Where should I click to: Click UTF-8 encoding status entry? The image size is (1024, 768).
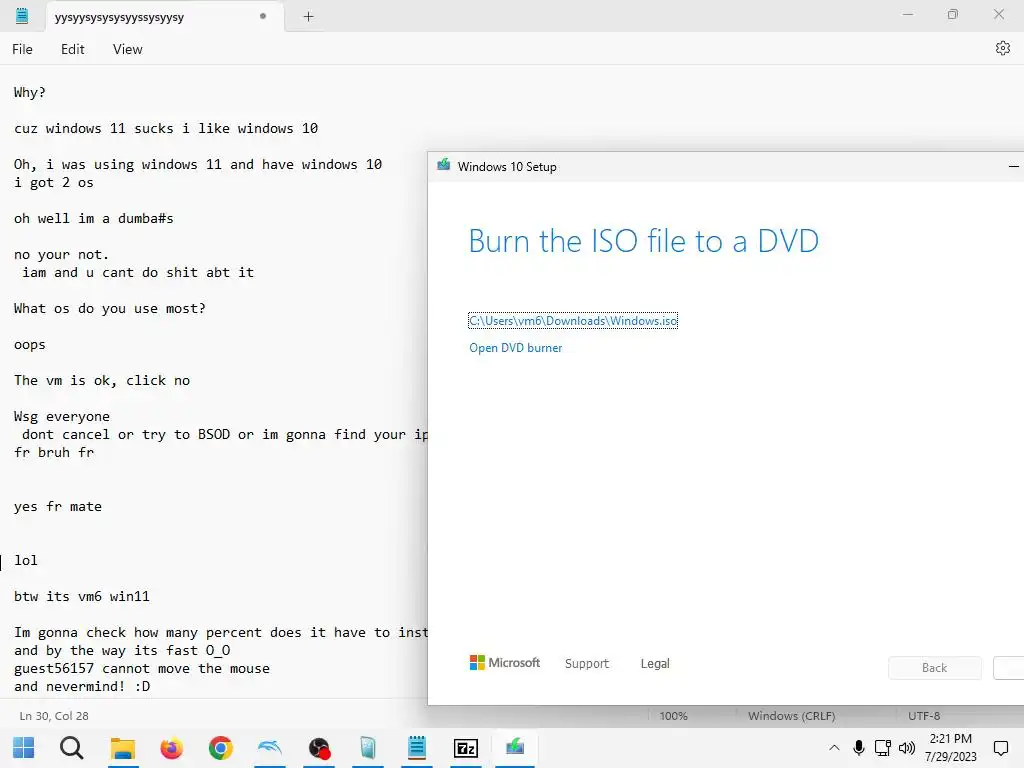924,716
